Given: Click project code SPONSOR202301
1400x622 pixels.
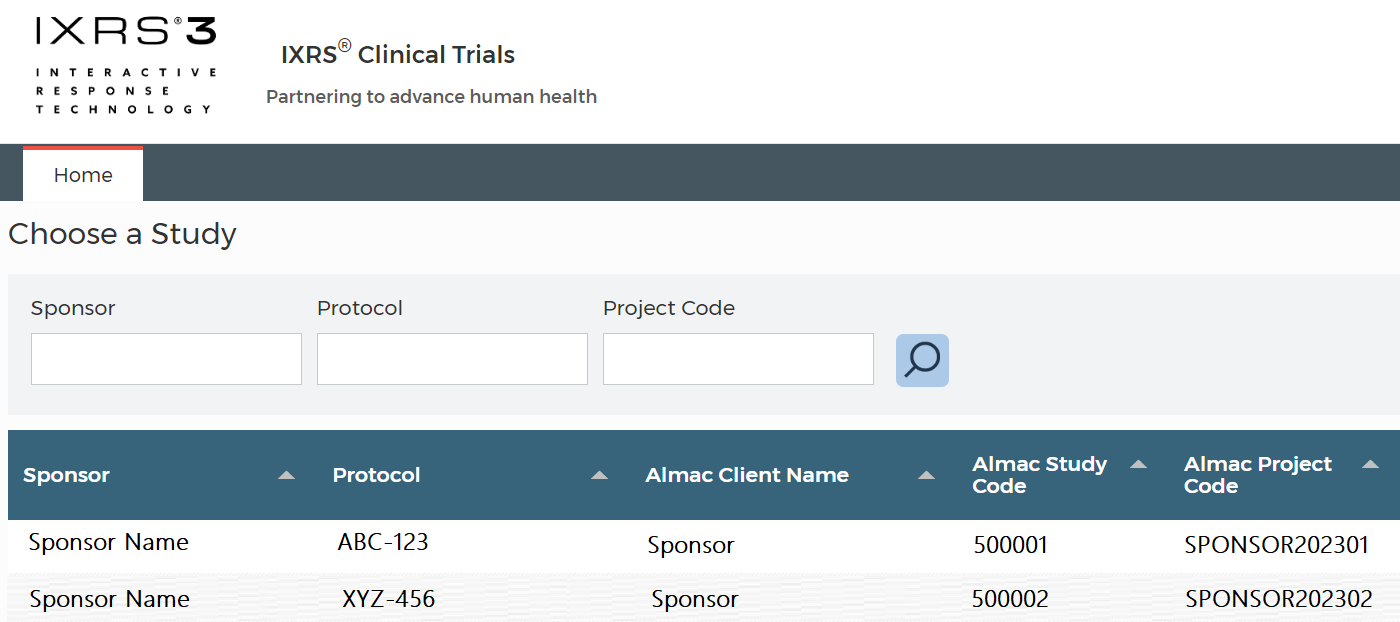Looking at the screenshot, I should [1276, 545].
